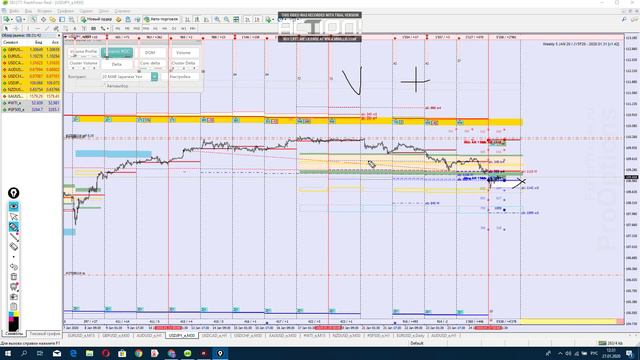Expand indicators dropdown arrow
The image size is (640, 360).
pyautogui.click(x=273, y=19)
